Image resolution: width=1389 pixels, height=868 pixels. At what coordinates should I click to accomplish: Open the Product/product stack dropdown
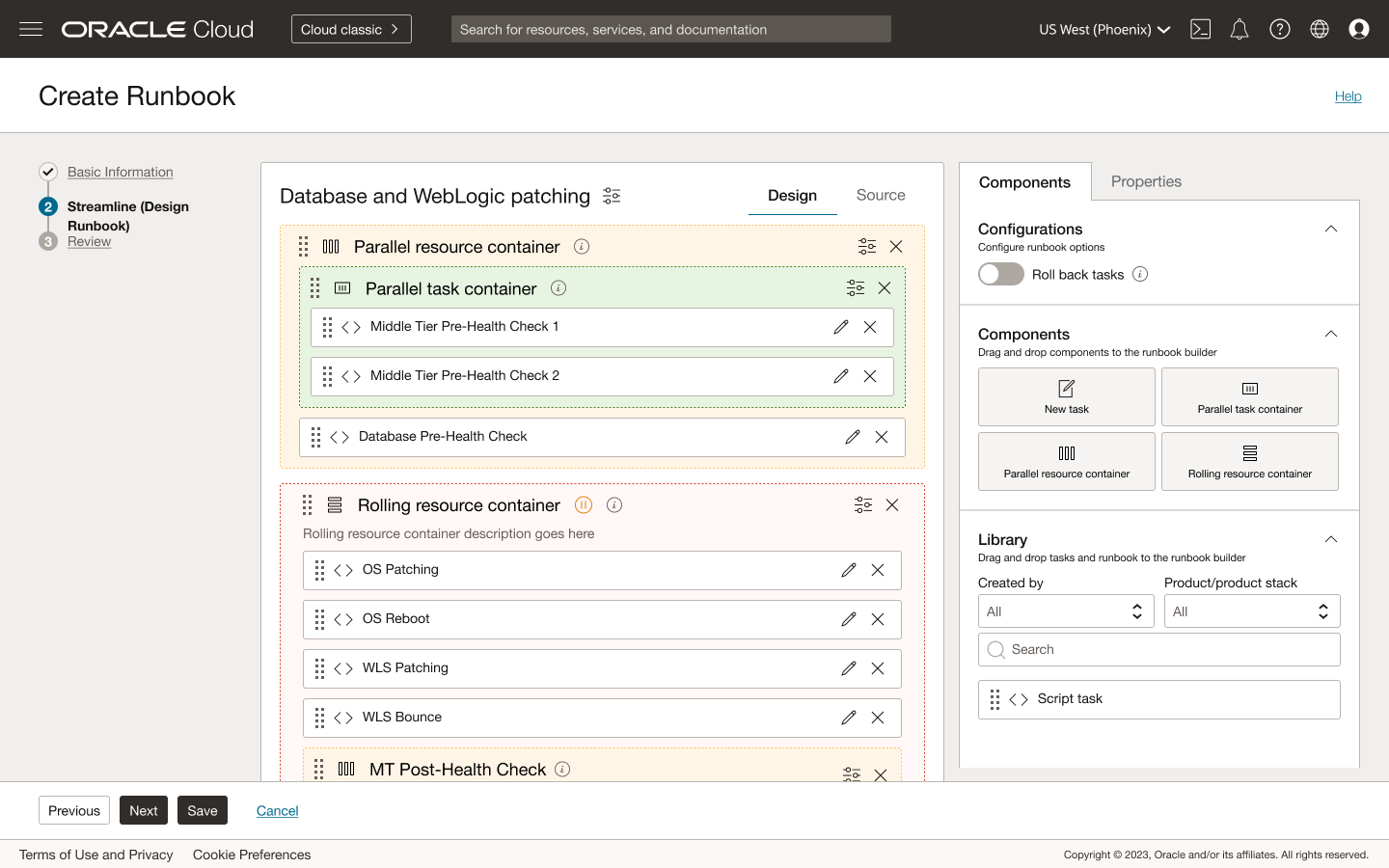coord(1251,610)
